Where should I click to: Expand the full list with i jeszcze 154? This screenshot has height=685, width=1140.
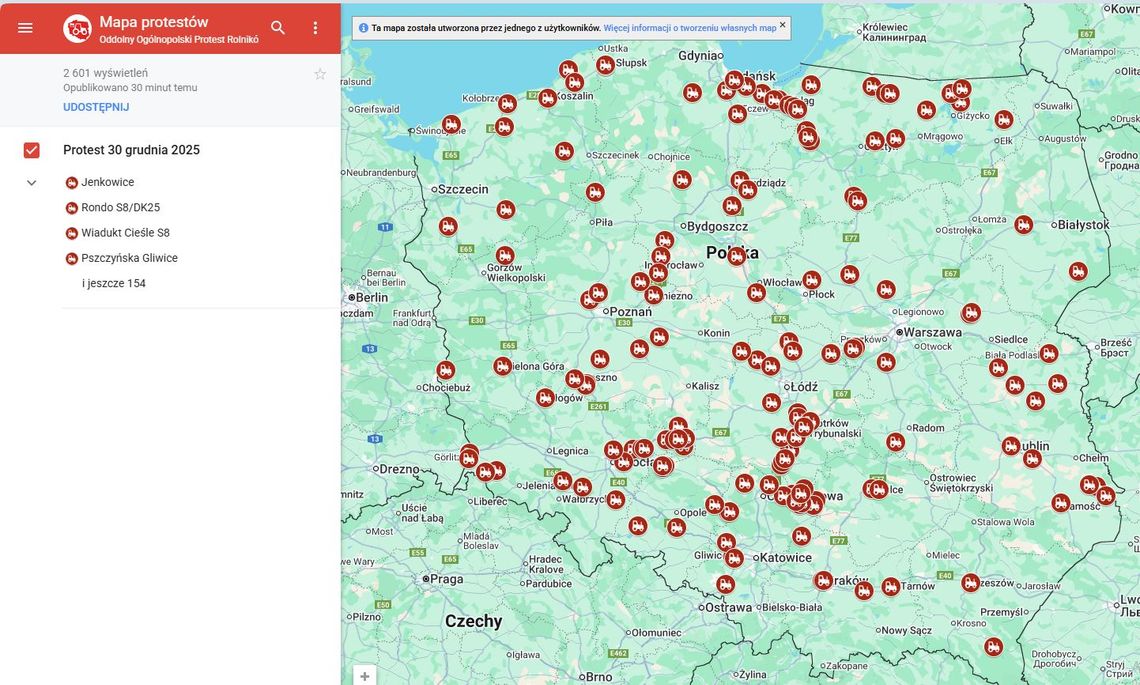pos(115,282)
